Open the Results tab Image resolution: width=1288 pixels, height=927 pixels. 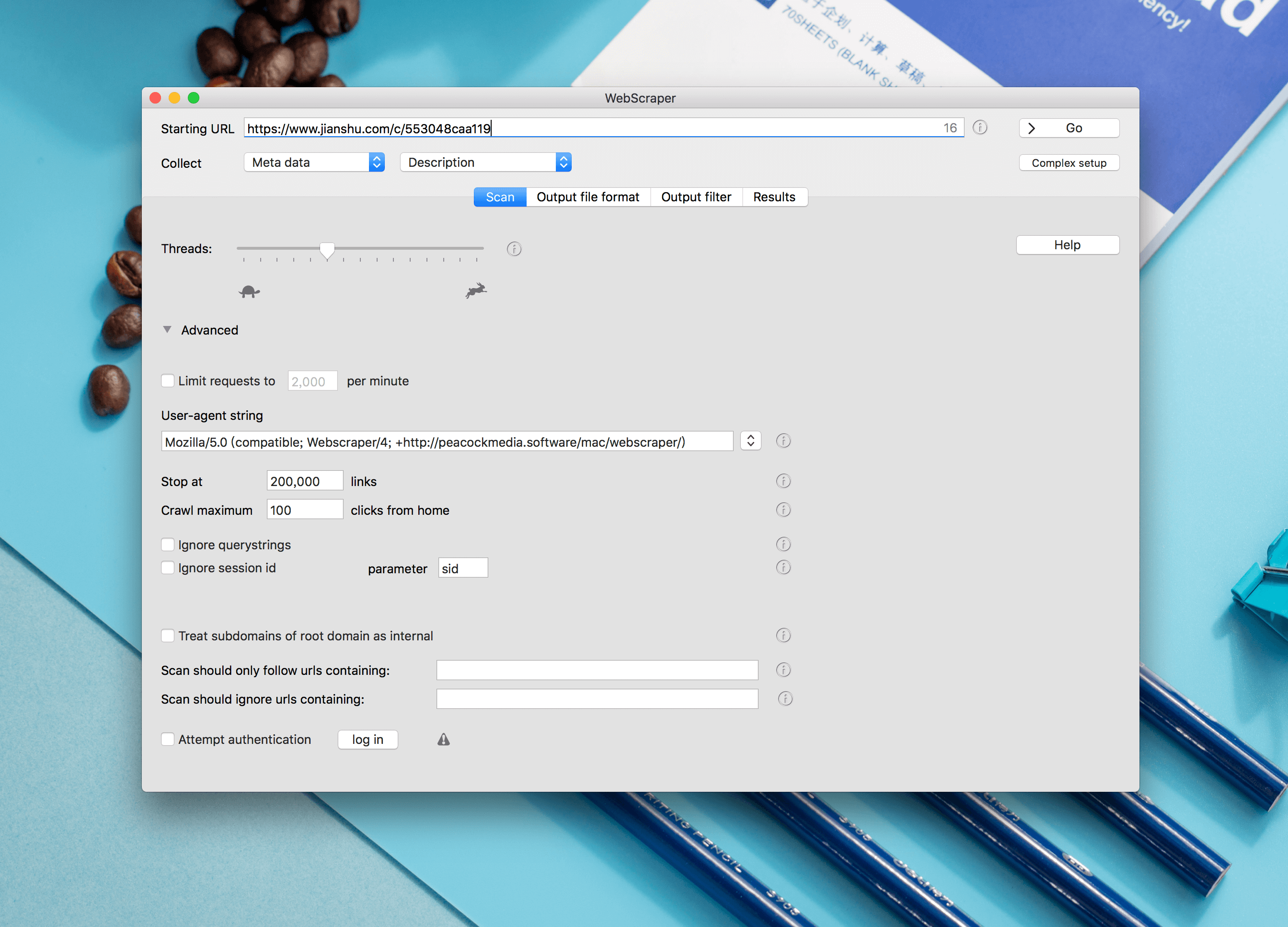point(774,197)
